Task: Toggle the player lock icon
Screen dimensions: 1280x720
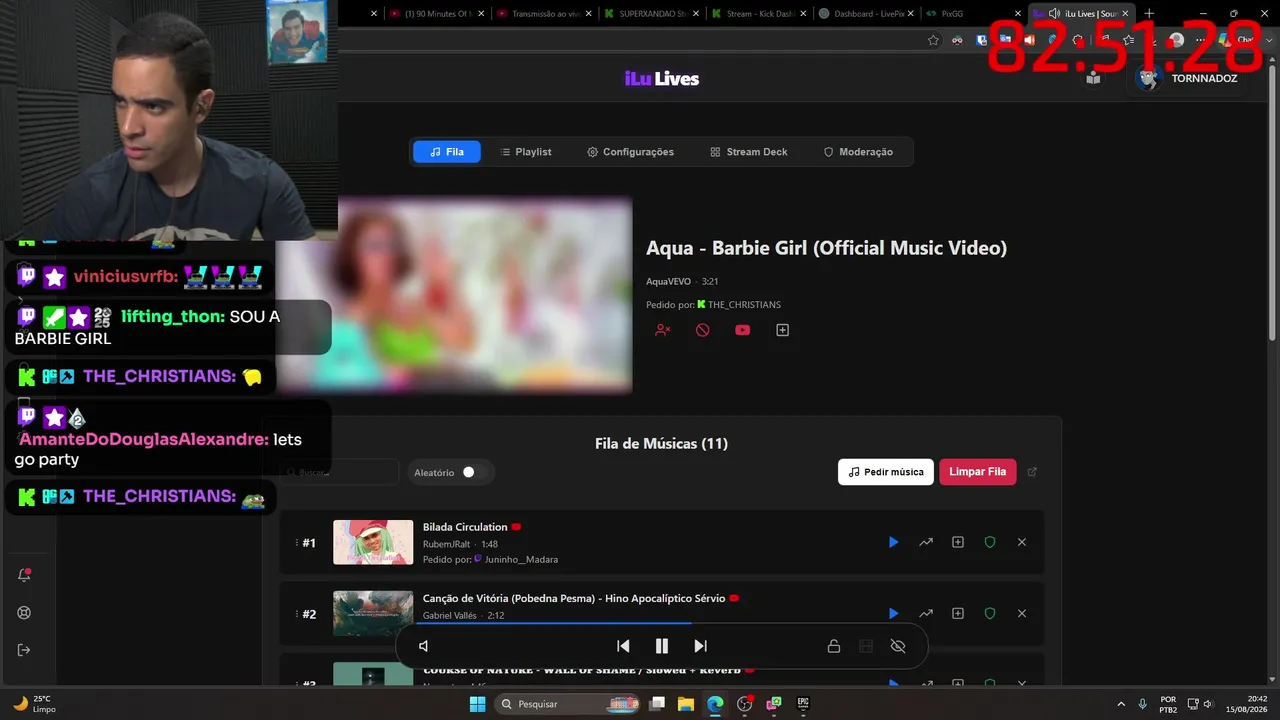Action: pyautogui.click(x=834, y=646)
